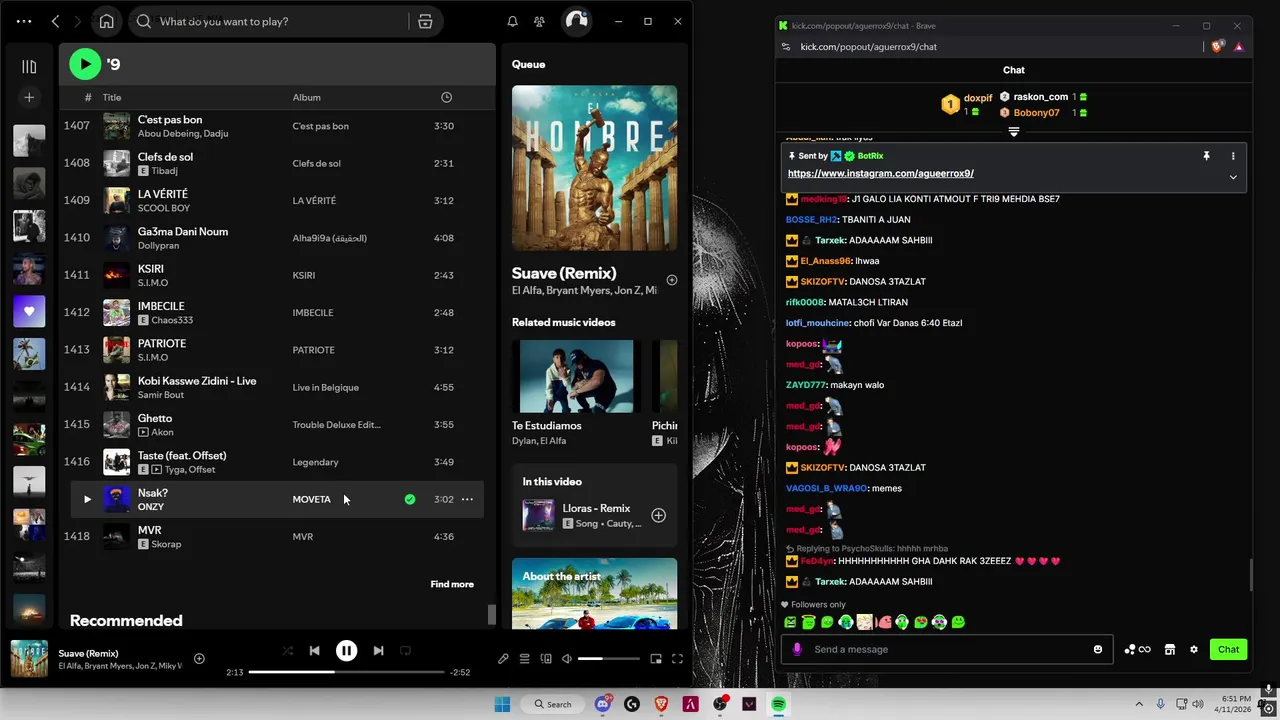Open Friend Activity icon
1280x720 pixels.
point(540,21)
